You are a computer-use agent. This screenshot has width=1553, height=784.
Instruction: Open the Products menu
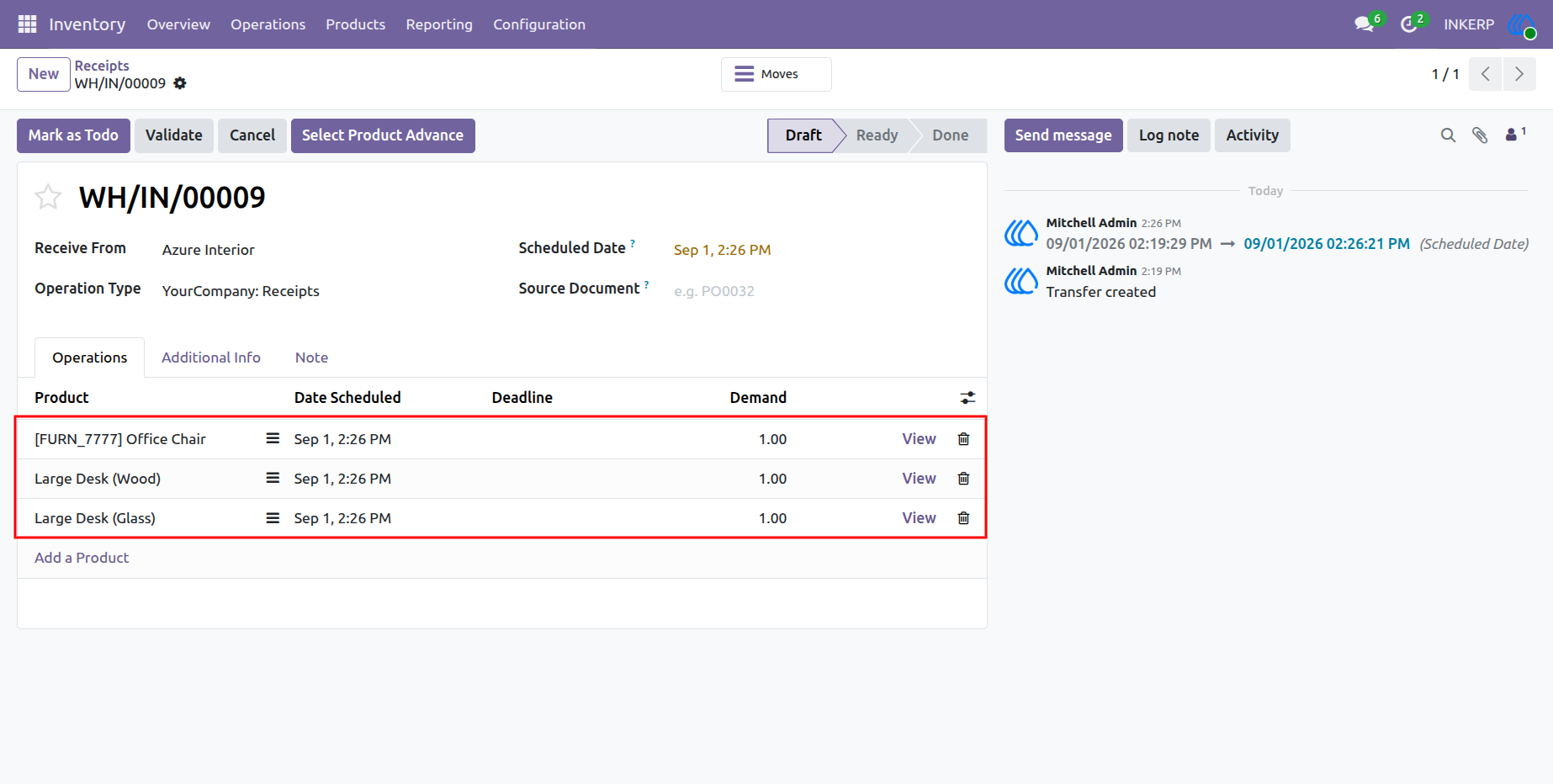tap(356, 24)
